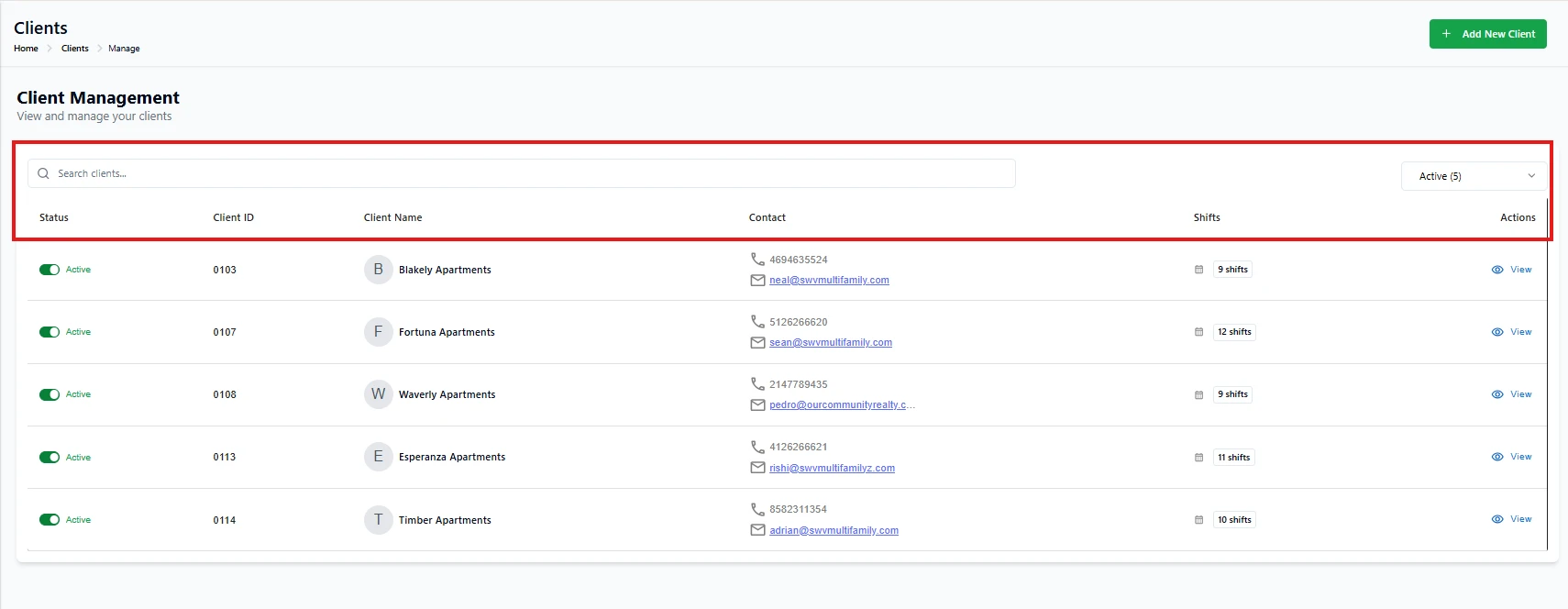
Task: Click the phone icon for Fortuna Apartments
Action: [x=757, y=322]
